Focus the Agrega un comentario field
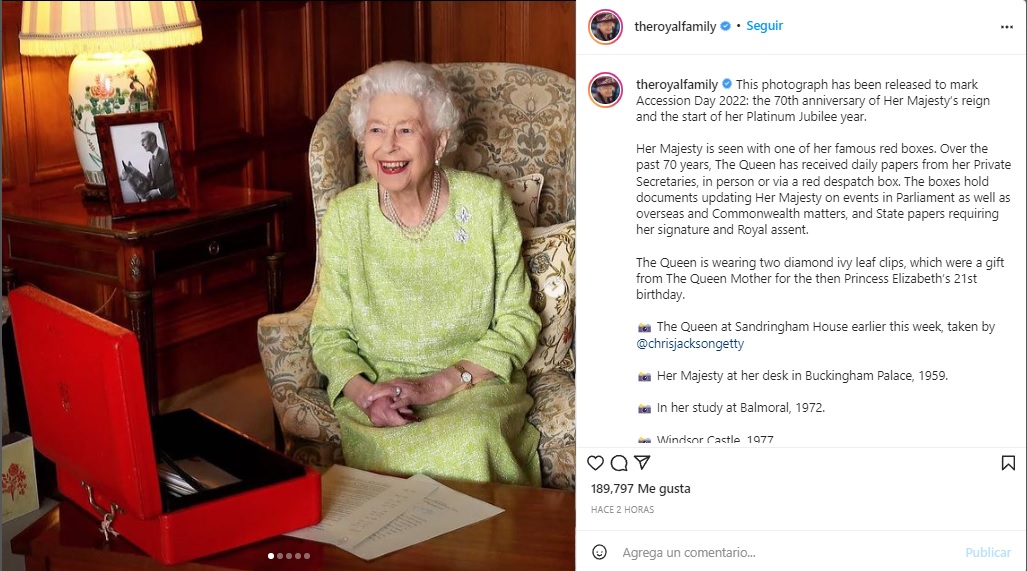This screenshot has height=571, width=1027. (x=786, y=553)
